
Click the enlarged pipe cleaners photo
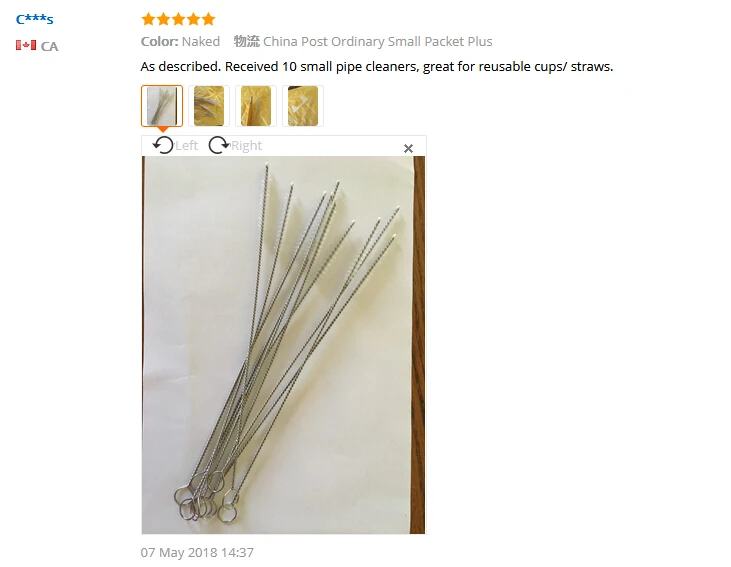(x=283, y=345)
